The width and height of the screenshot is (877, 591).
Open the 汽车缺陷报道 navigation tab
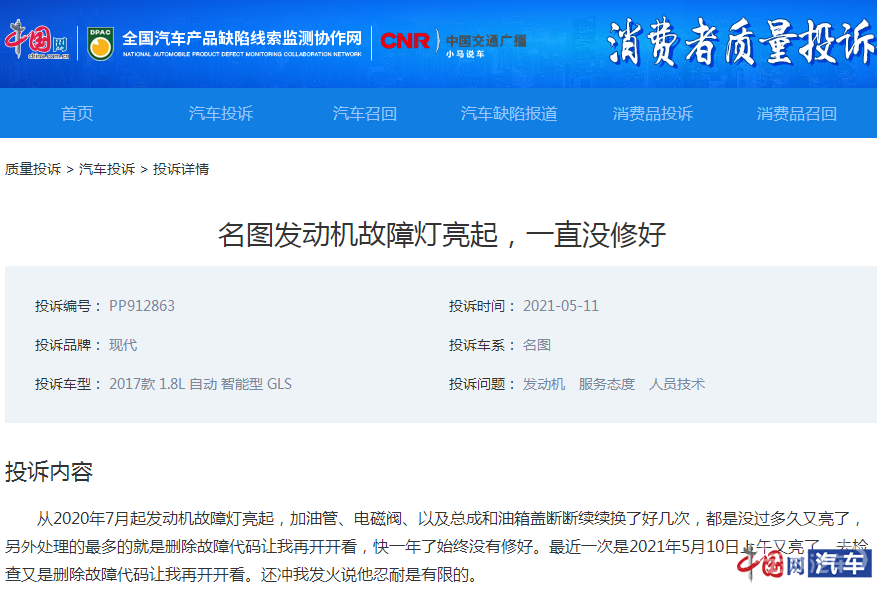pos(509,114)
